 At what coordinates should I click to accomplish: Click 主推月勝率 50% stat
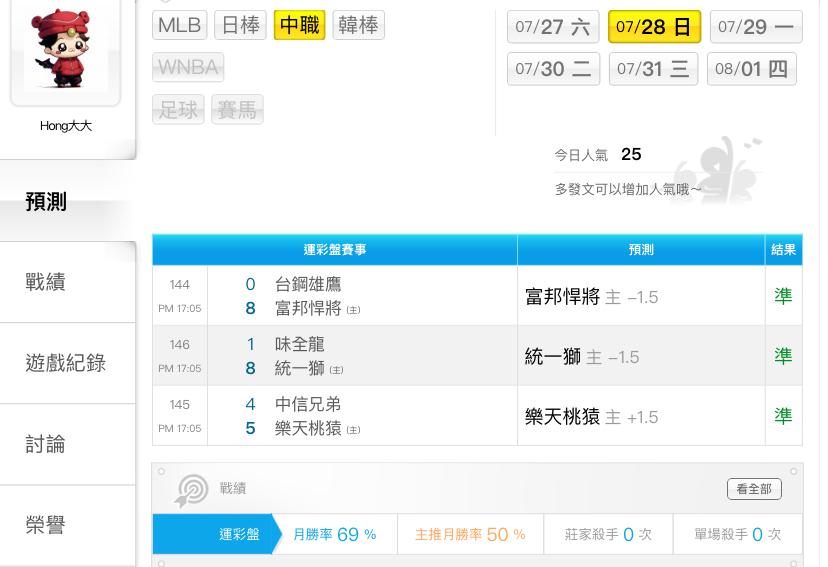[x=470, y=534]
